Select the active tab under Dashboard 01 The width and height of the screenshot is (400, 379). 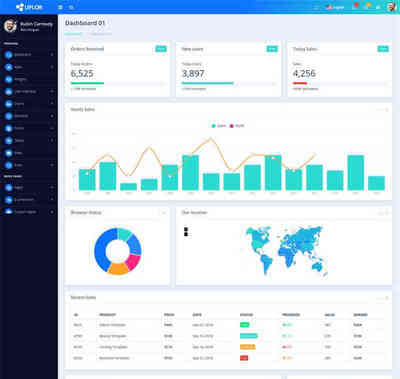[x=73, y=34]
